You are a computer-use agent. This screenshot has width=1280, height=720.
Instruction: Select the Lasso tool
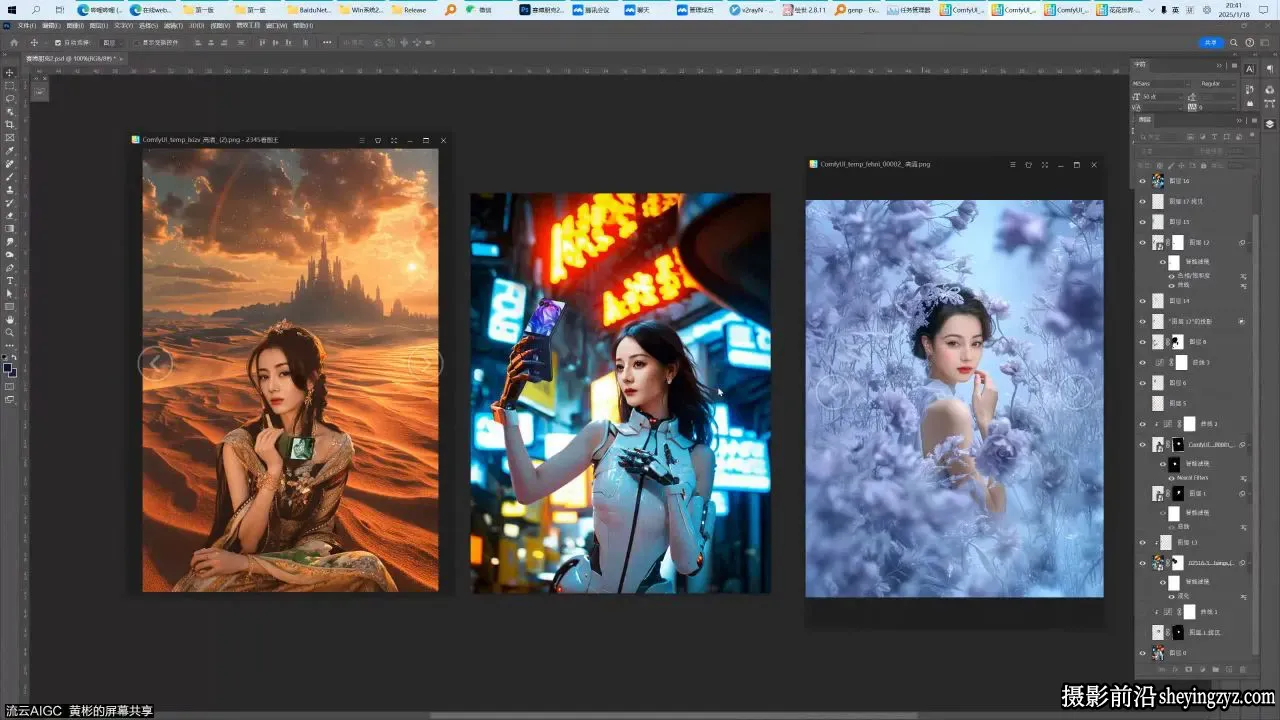10,98
